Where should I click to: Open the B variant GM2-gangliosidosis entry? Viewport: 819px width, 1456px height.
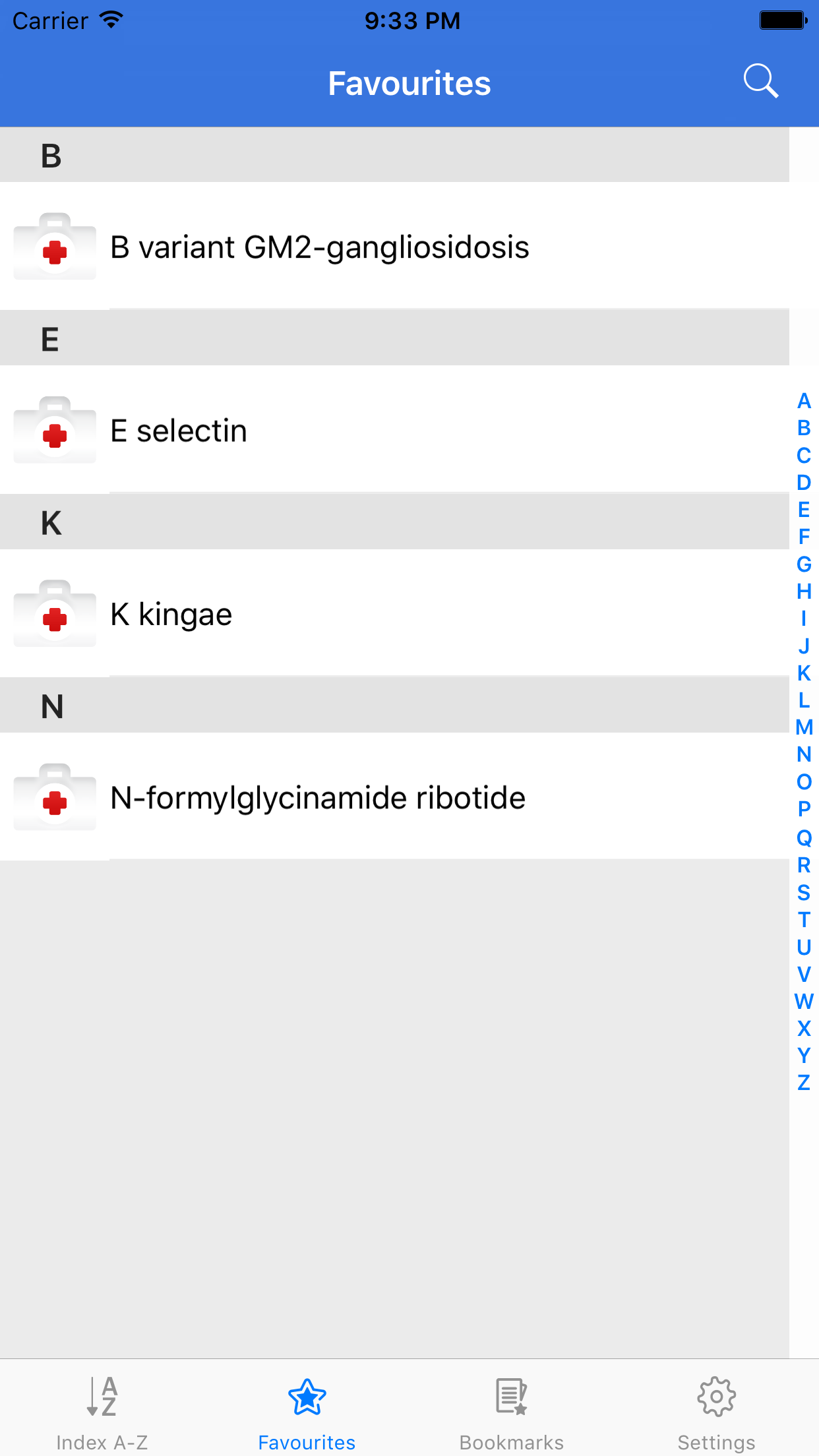[x=320, y=247]
